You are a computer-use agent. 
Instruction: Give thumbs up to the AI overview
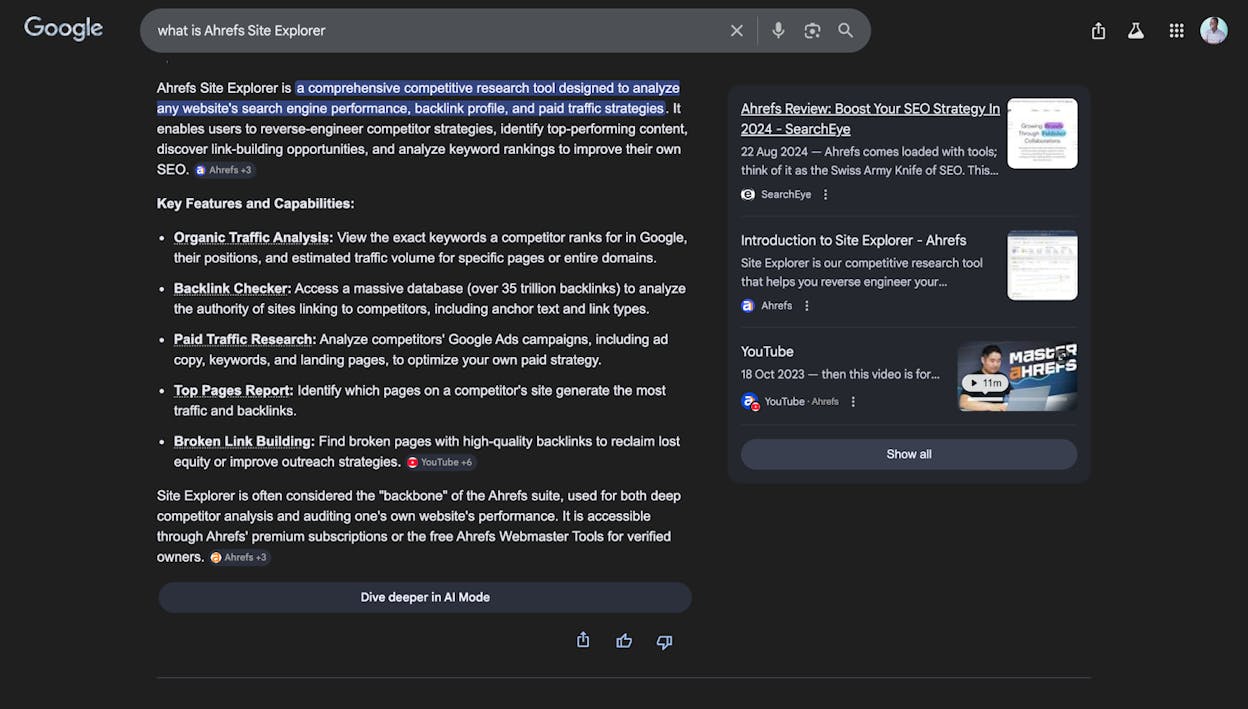624,641
